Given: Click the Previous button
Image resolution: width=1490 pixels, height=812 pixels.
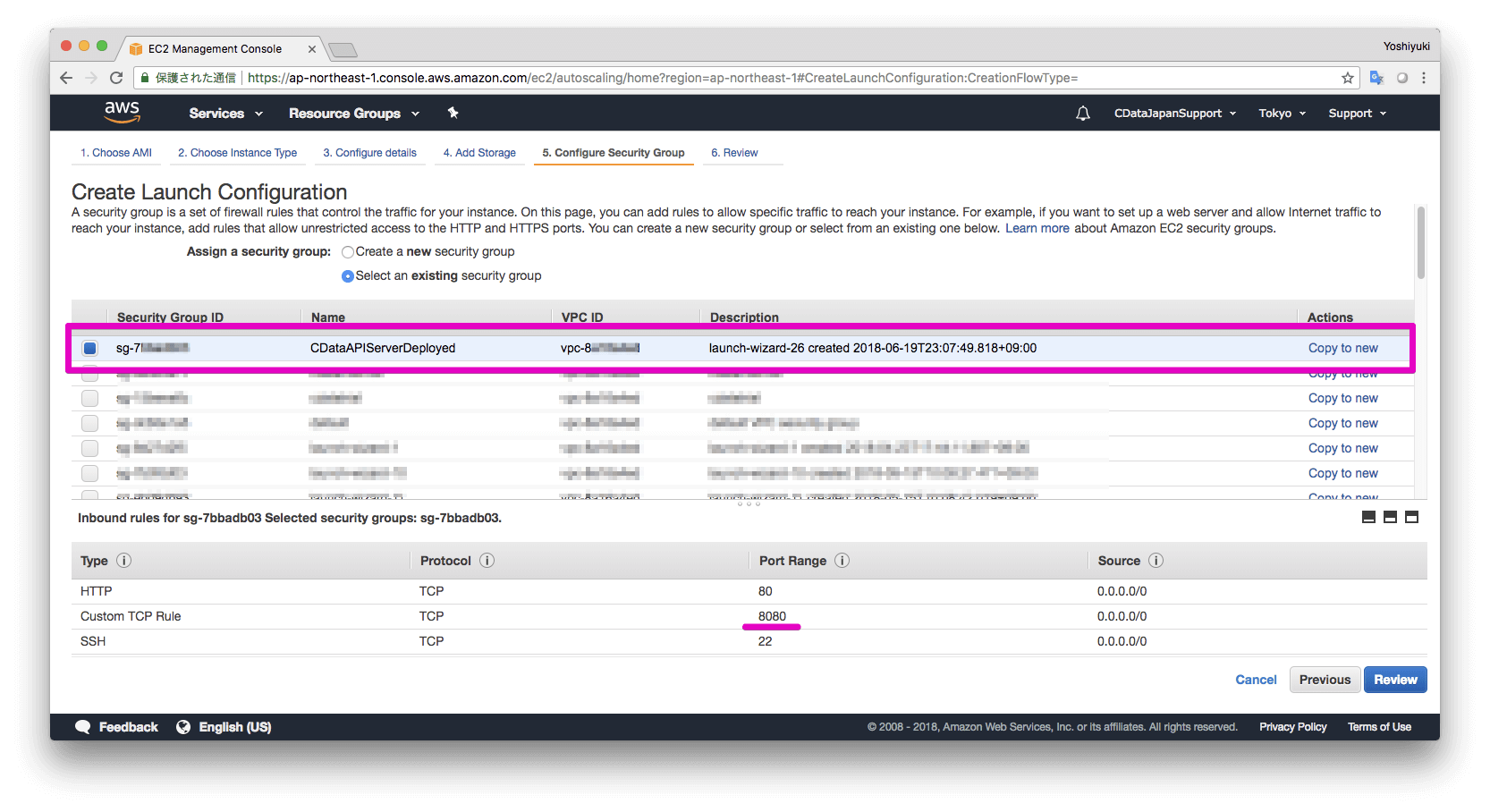Looking at the screenshot, I should [1325, 680].
